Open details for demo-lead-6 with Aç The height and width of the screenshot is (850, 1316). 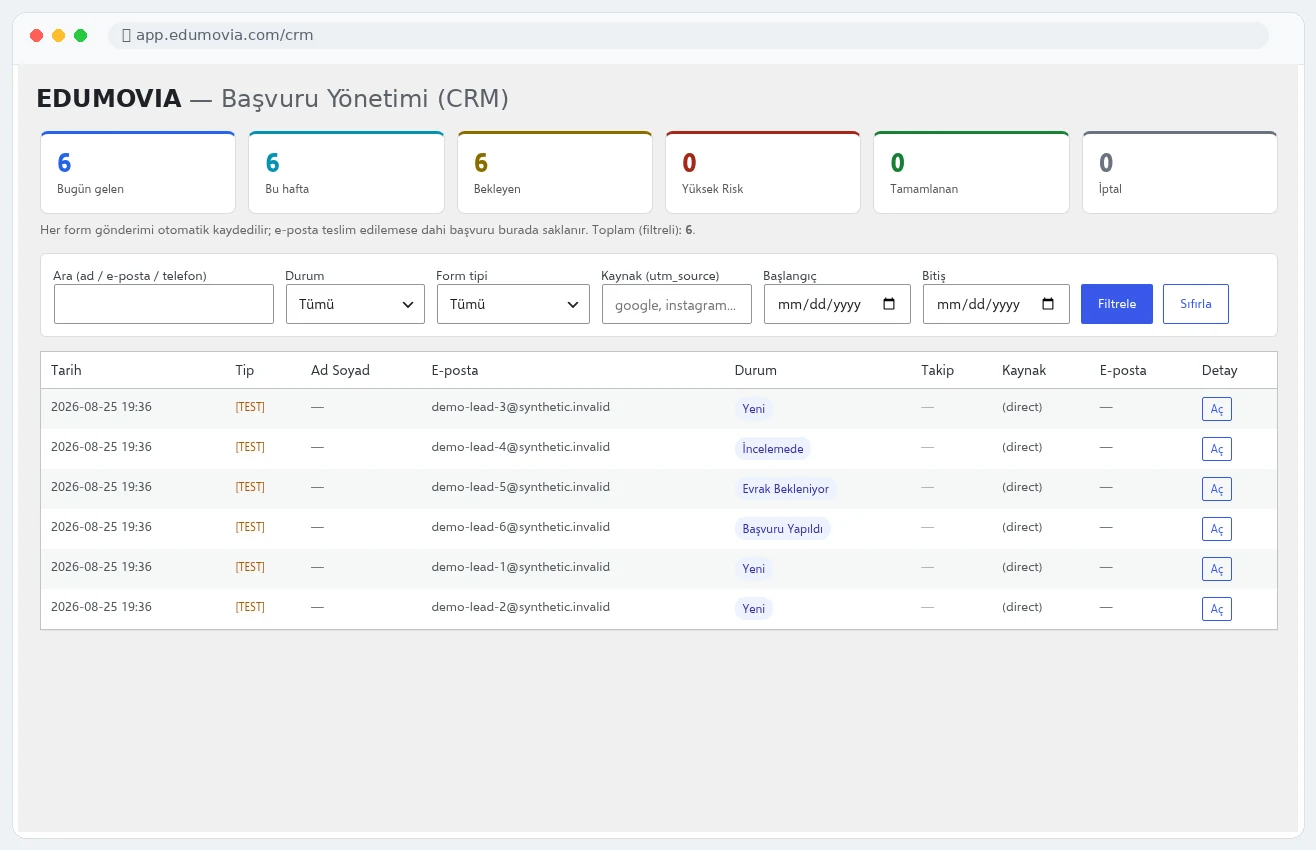pyautogui.click(x=1217, y=529)
